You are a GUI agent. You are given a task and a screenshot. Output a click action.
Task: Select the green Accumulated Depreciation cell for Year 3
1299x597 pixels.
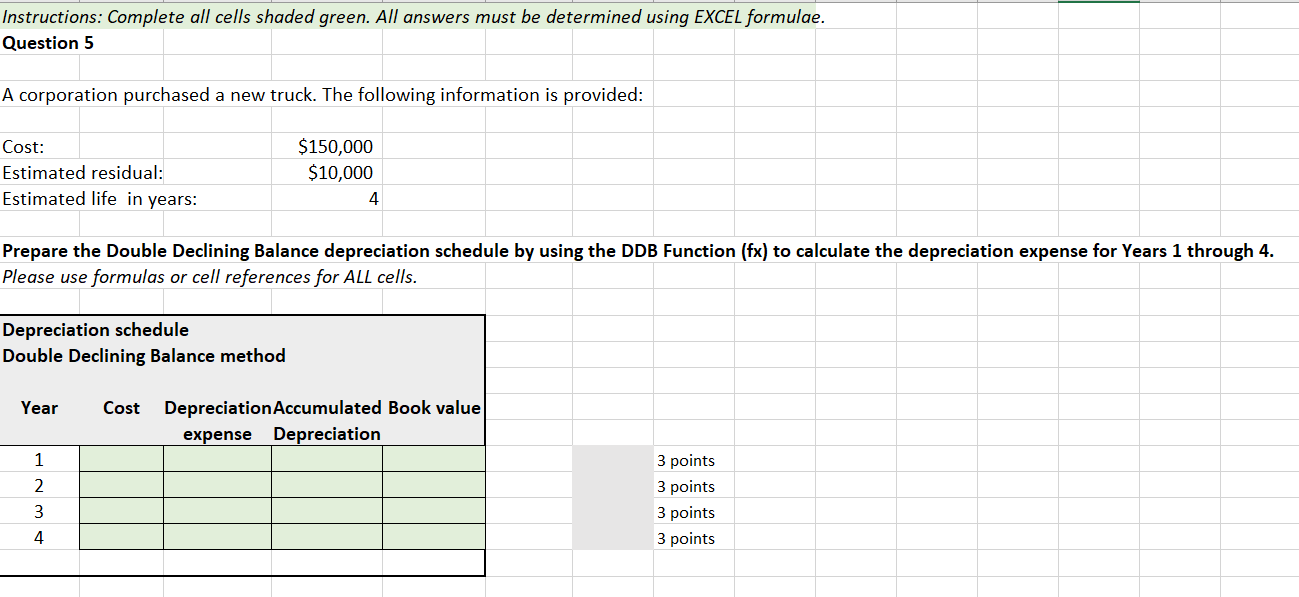pos(327,512)
